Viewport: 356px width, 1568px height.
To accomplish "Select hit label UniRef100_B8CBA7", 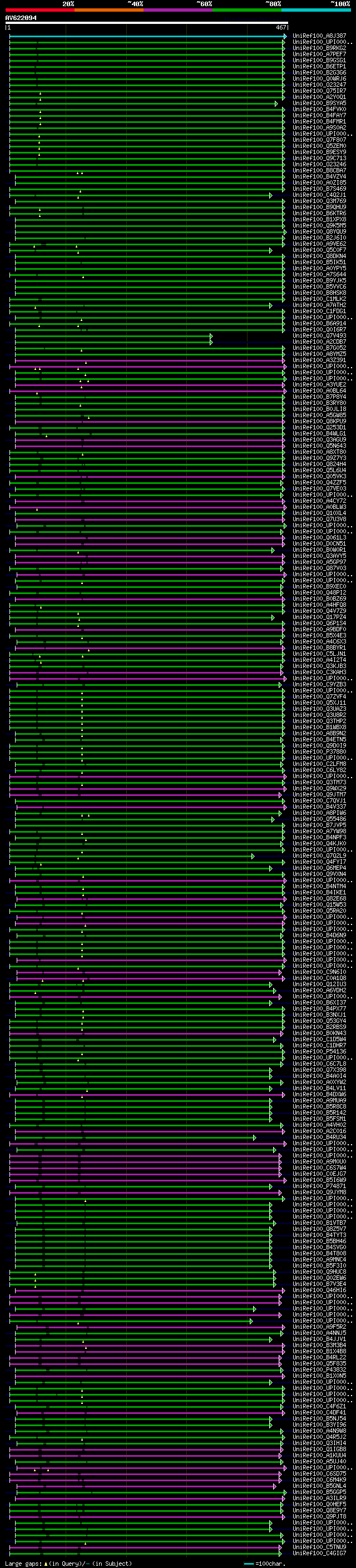I will point(319,170).
